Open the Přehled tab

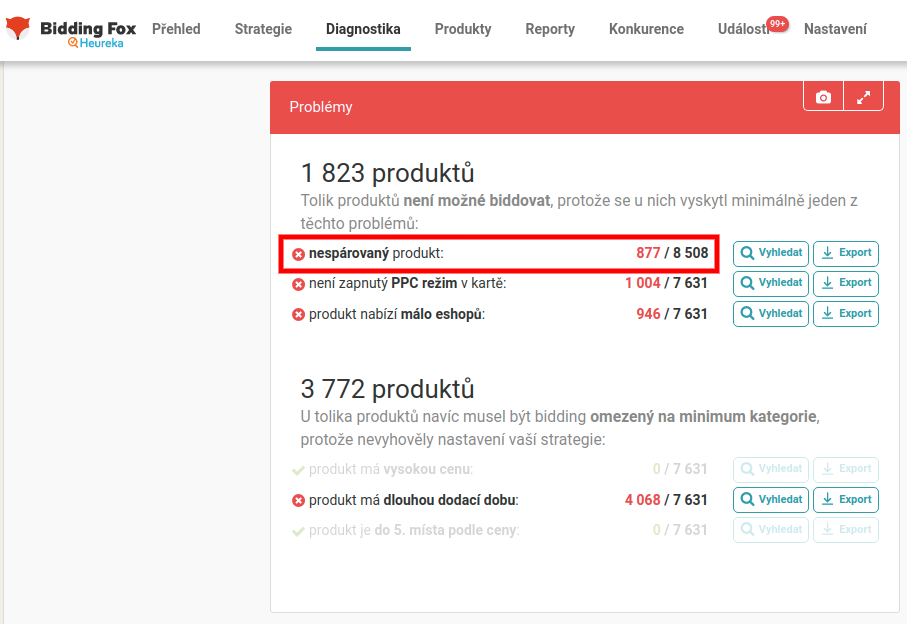176,29
